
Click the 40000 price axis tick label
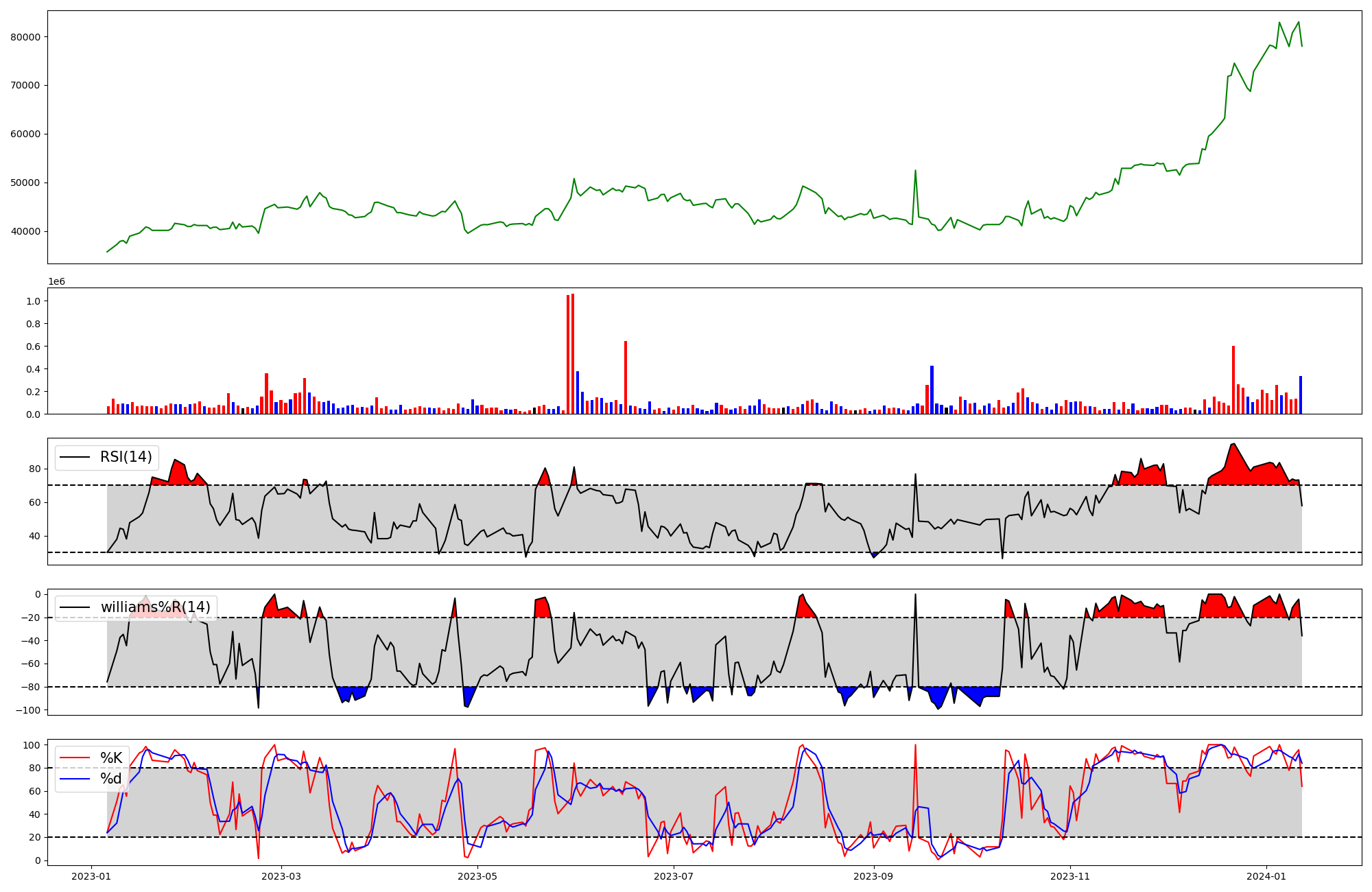25,231
